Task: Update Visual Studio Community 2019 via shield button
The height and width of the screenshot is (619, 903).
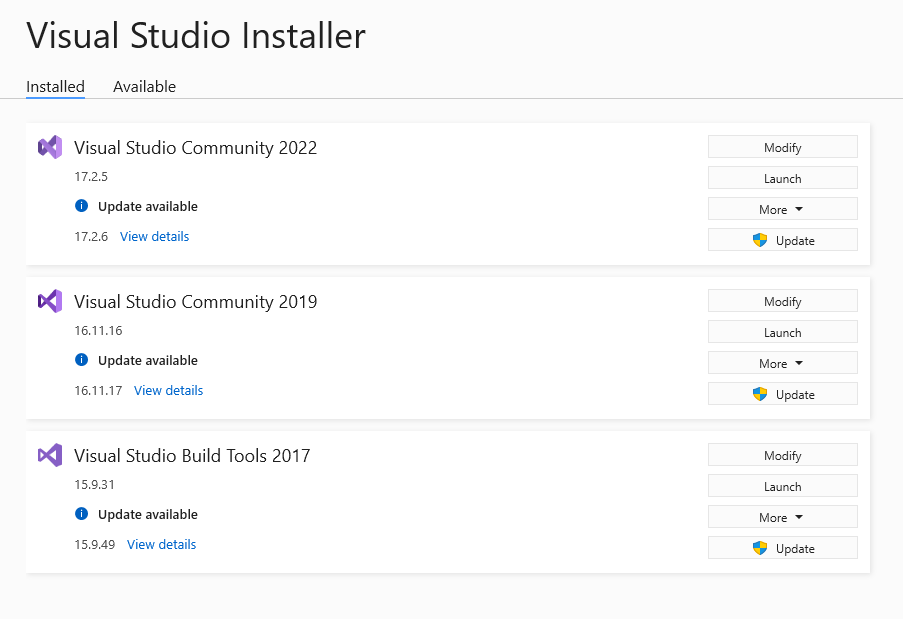Action: tap(782, 394)
